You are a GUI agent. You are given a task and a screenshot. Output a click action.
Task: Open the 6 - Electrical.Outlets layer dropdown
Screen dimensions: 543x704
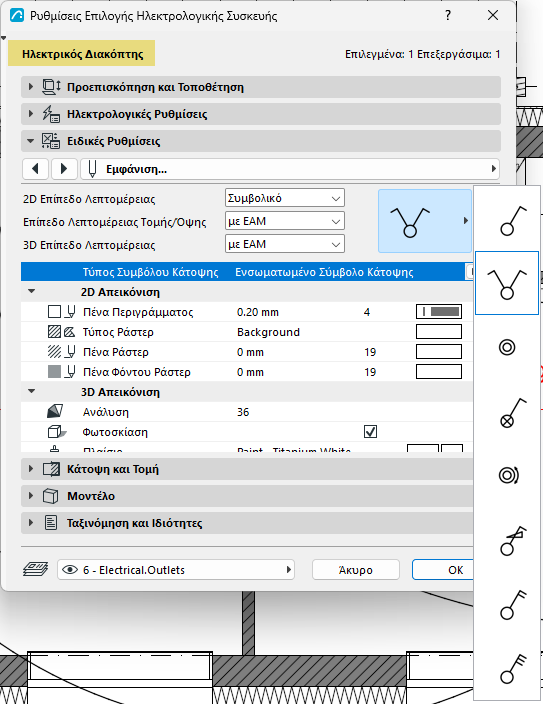tap(176, 570)
